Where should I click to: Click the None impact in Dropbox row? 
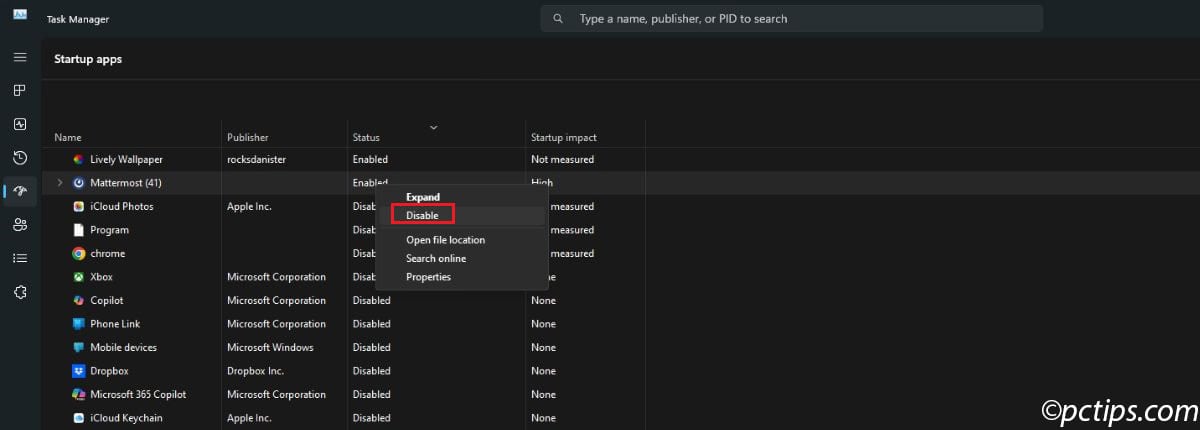543,371
